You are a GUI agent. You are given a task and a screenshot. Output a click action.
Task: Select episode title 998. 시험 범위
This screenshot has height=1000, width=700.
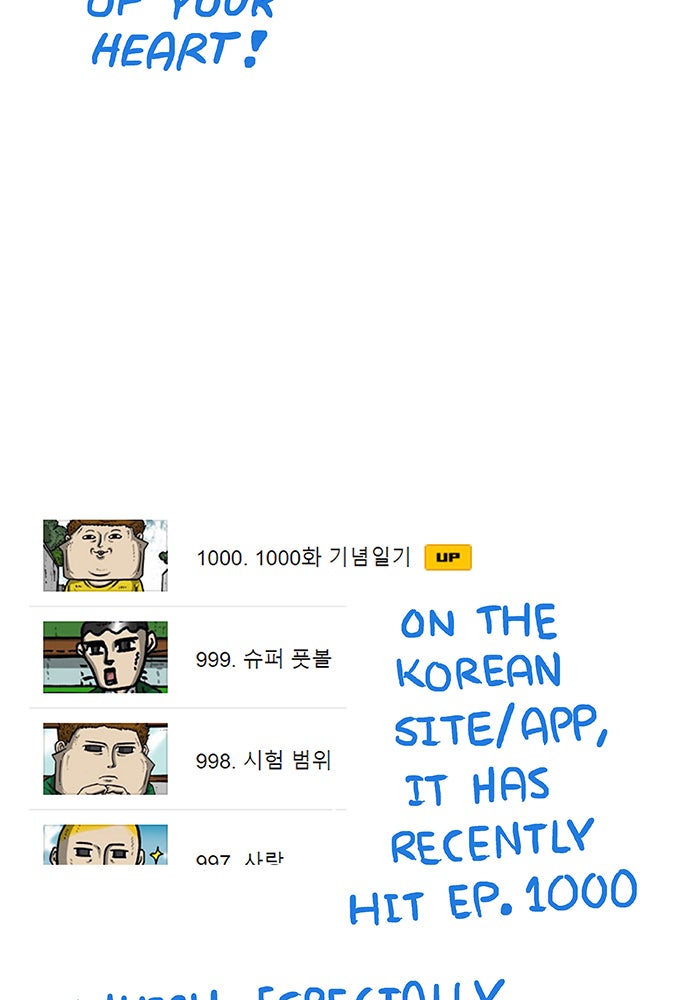tap(263, 760)
